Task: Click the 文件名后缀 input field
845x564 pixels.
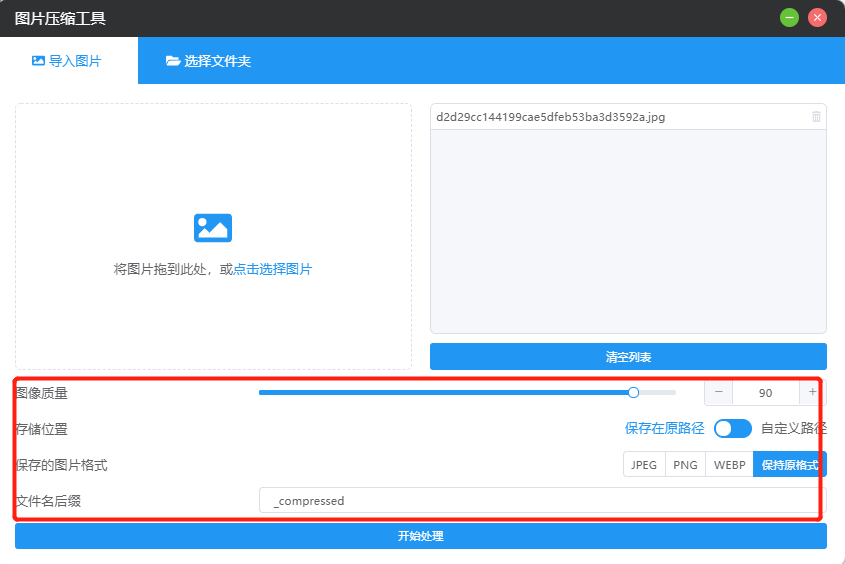Action: (x=542, y=500)
